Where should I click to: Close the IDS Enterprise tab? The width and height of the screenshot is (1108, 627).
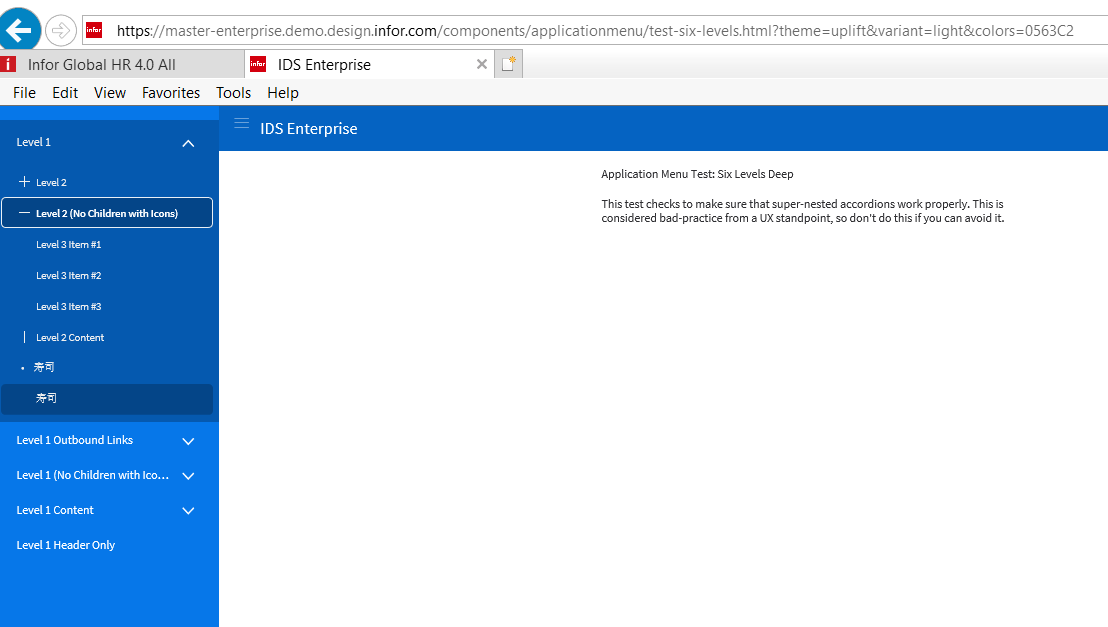click(482, 64)
